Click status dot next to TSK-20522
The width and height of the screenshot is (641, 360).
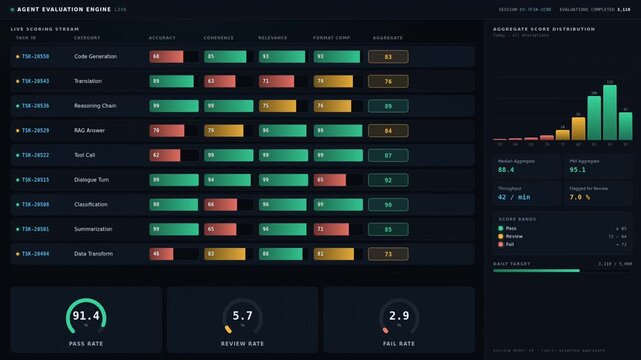[18, 155]
